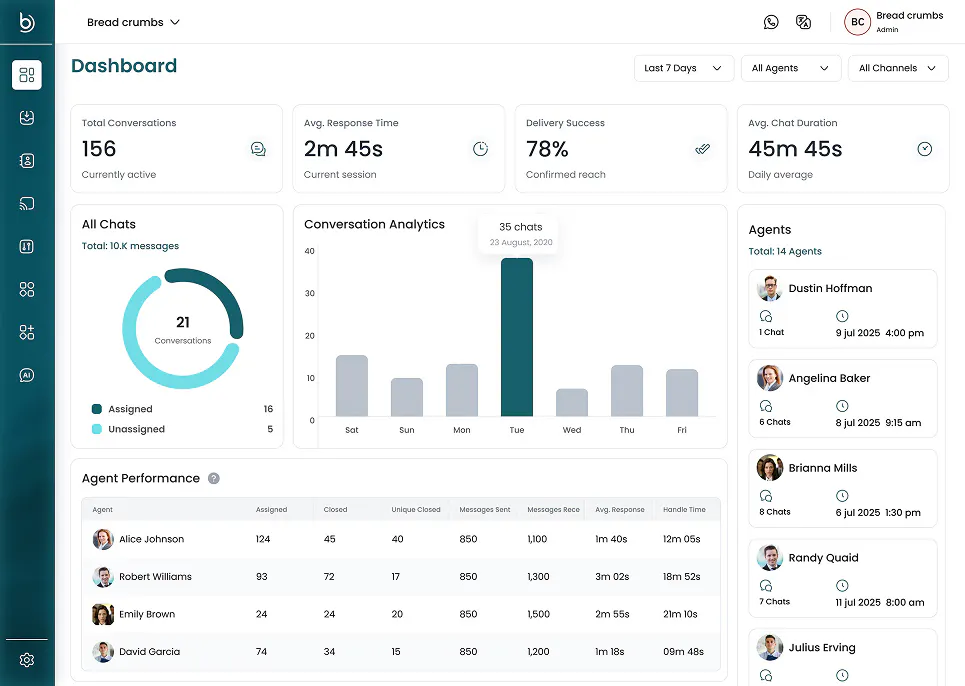965x686 pixels.
Task: Open the settings gear in sidebar bottom
Action: (26, 660)
